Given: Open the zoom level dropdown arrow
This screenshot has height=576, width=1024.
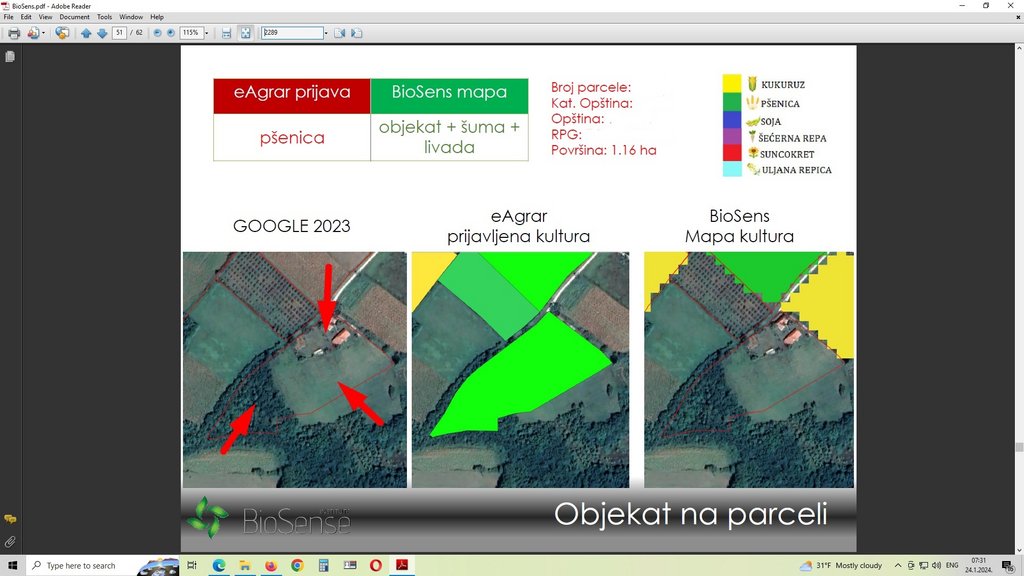Looking at the screenshot, I should coord(206,33).
